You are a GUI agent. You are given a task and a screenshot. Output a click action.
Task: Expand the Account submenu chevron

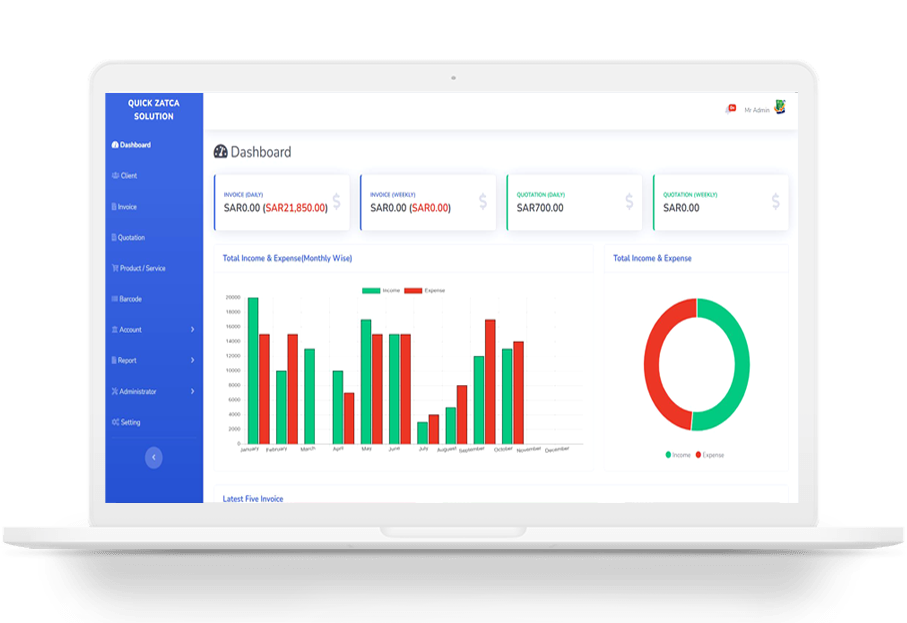click(192, 330)
